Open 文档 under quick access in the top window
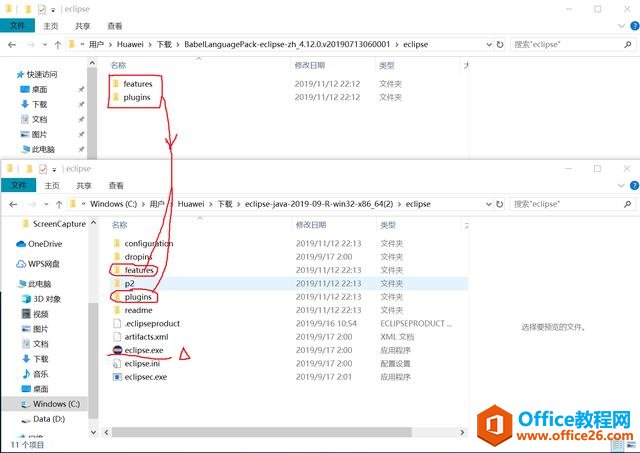The width and height of the screenshot is (640, 453). 40,119
